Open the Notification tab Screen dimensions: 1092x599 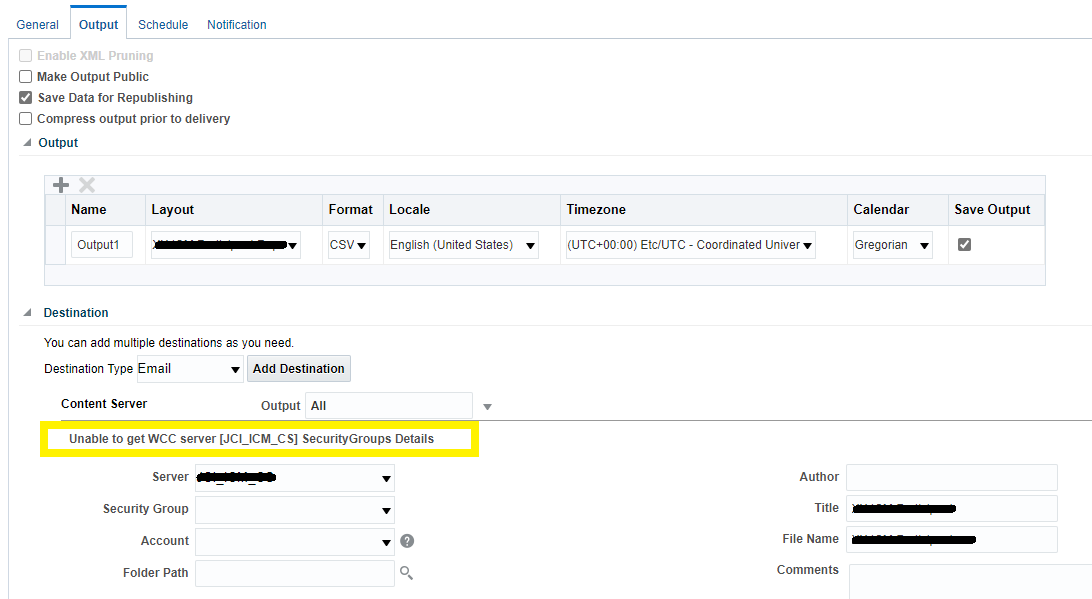[237, 24]
